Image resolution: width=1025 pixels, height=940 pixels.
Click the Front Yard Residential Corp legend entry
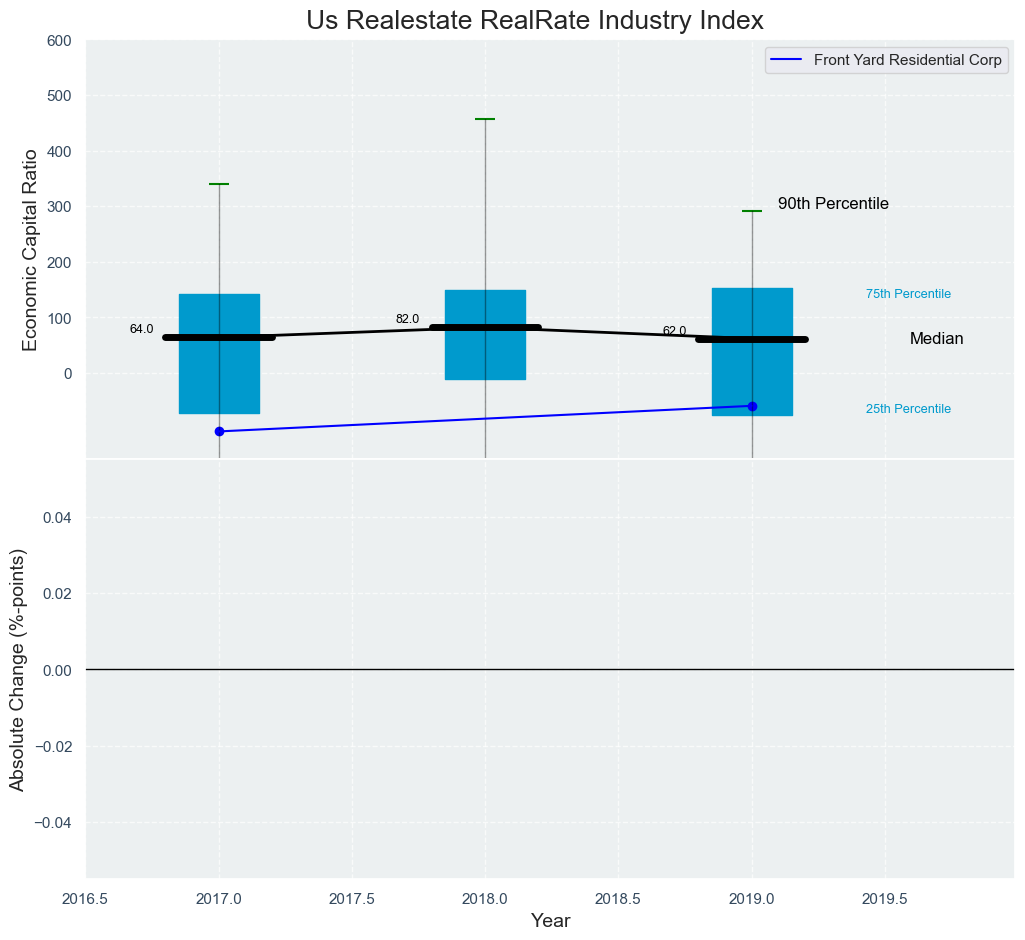click(907, 60)
